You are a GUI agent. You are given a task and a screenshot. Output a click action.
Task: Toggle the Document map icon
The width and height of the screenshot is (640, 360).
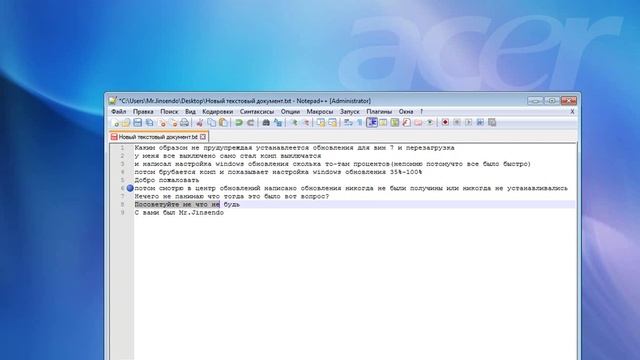coord(394,122)
